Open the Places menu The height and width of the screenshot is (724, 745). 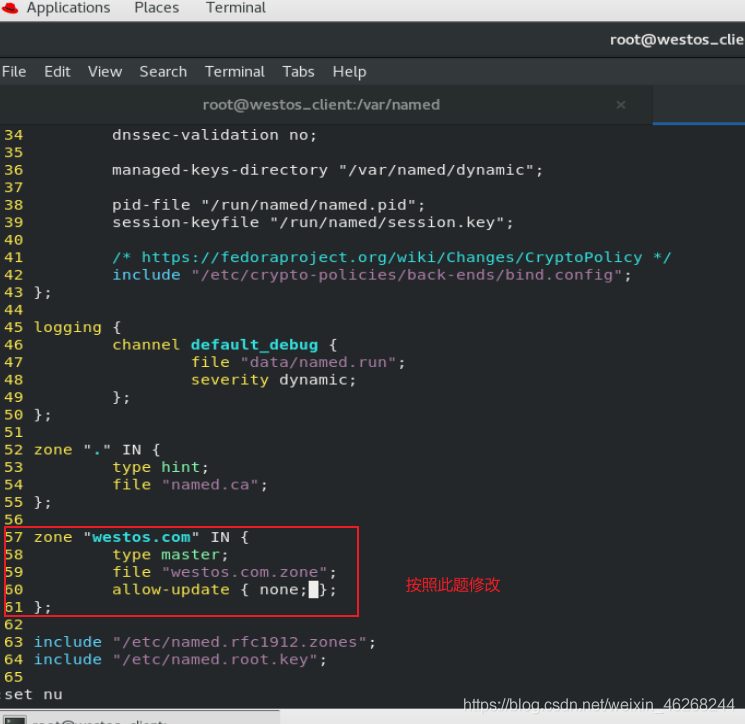pos(156,8)
